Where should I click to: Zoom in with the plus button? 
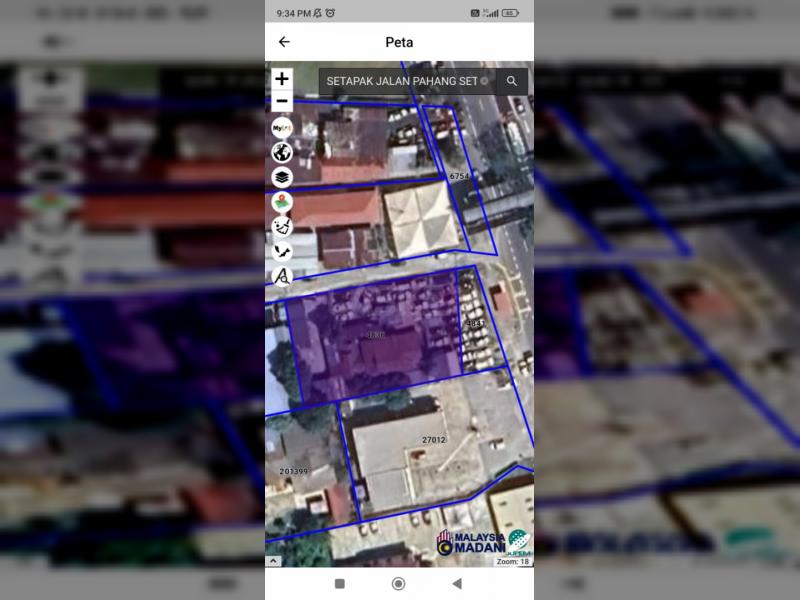(x=282, y=79)
